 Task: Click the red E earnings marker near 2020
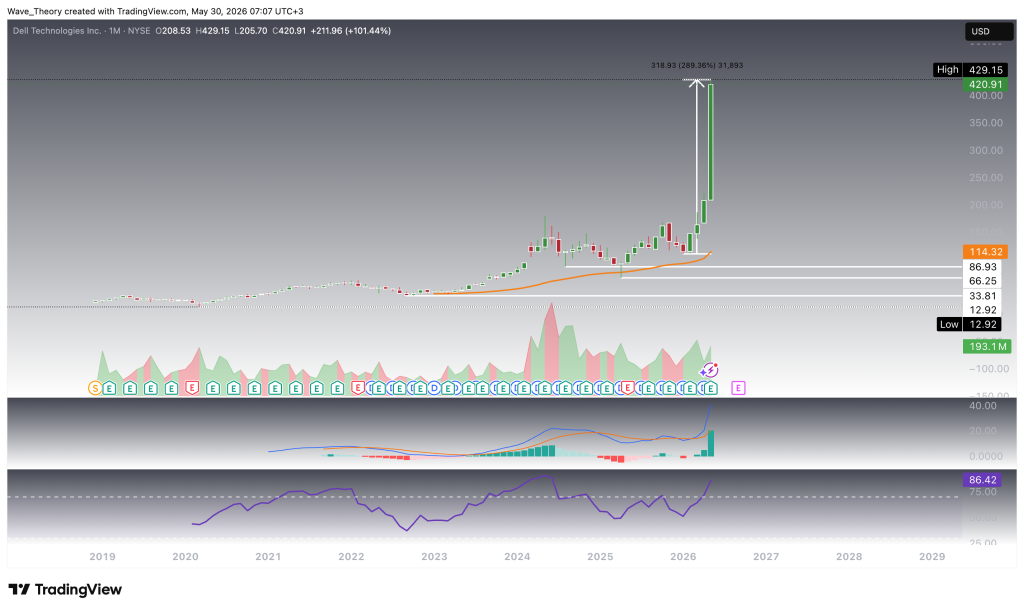(x=192, y=388)
